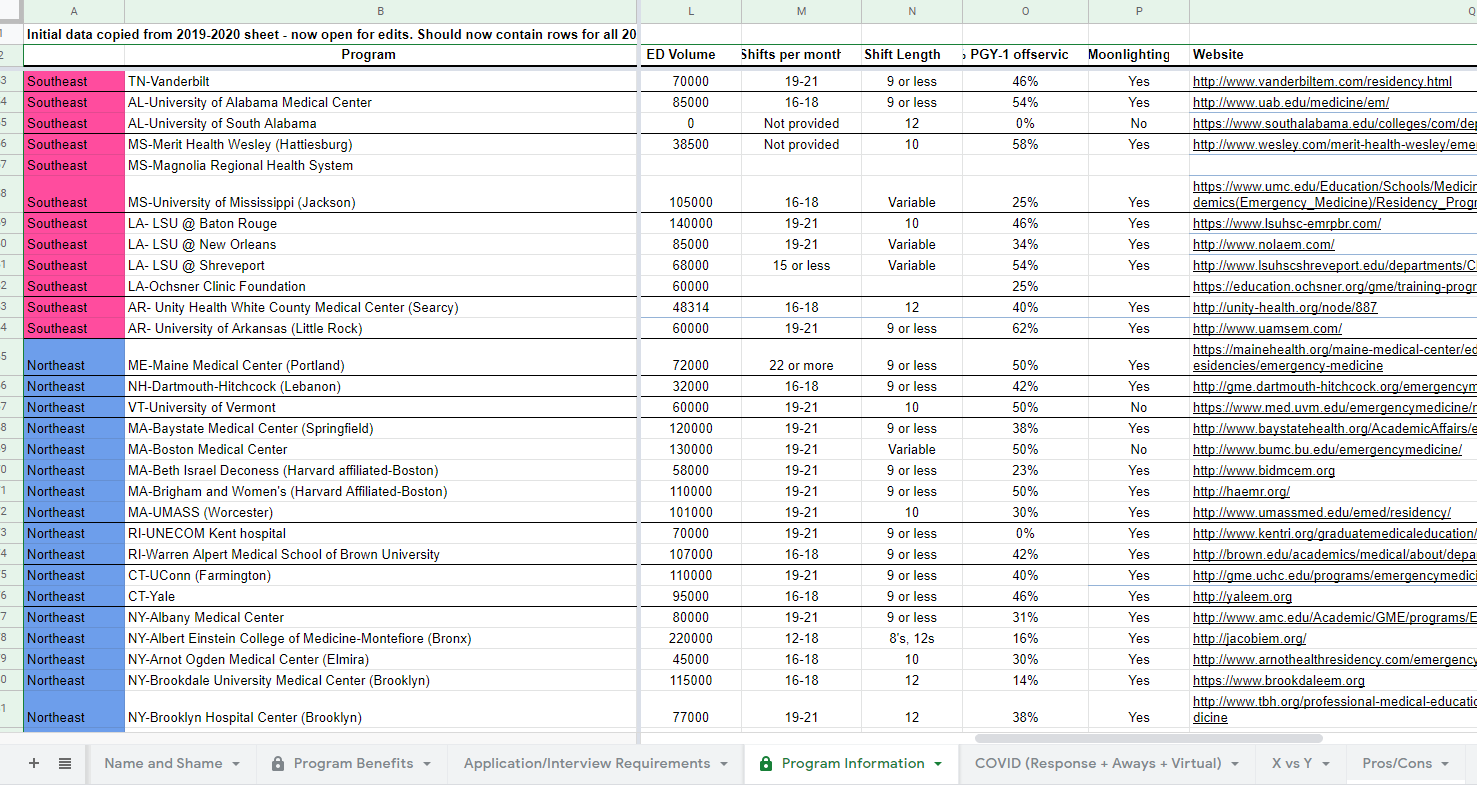Select CT-UConn (Farmington) cell
This screenshot has height=785, width=1477.
(x=381, y=575)
